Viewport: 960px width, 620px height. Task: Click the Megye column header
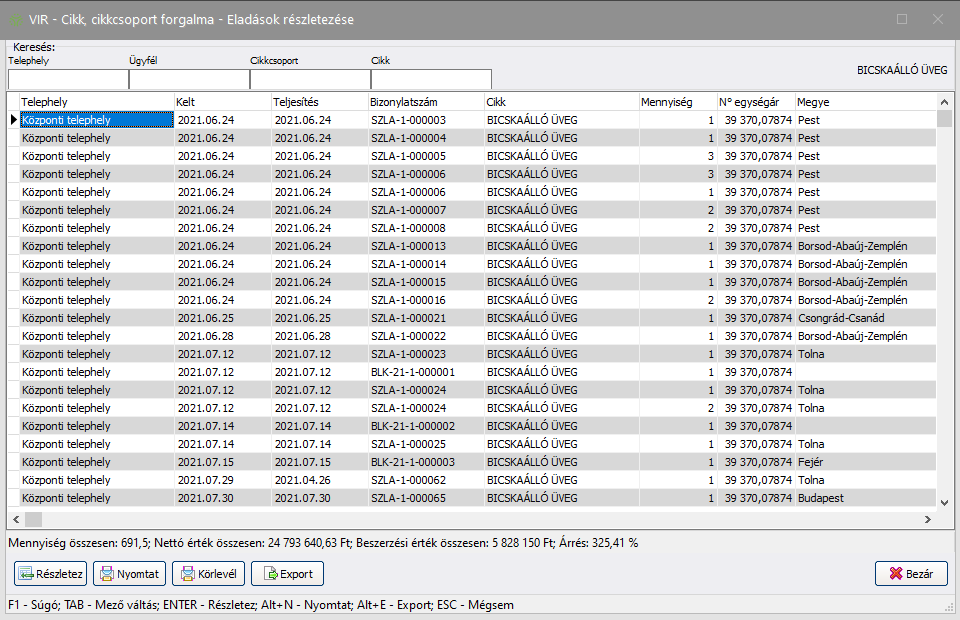[x=865, y=102]
